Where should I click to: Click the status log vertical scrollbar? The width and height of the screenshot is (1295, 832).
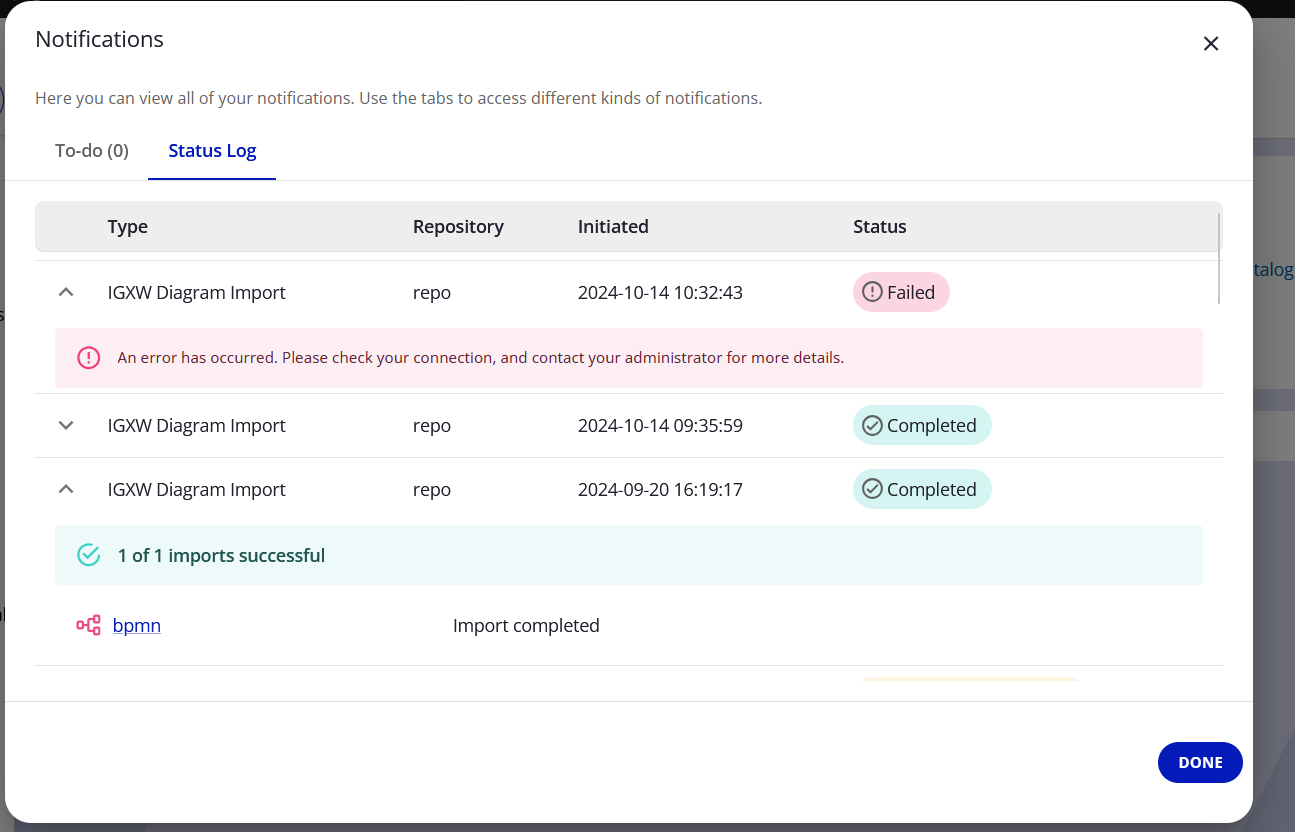(1219, 258)
